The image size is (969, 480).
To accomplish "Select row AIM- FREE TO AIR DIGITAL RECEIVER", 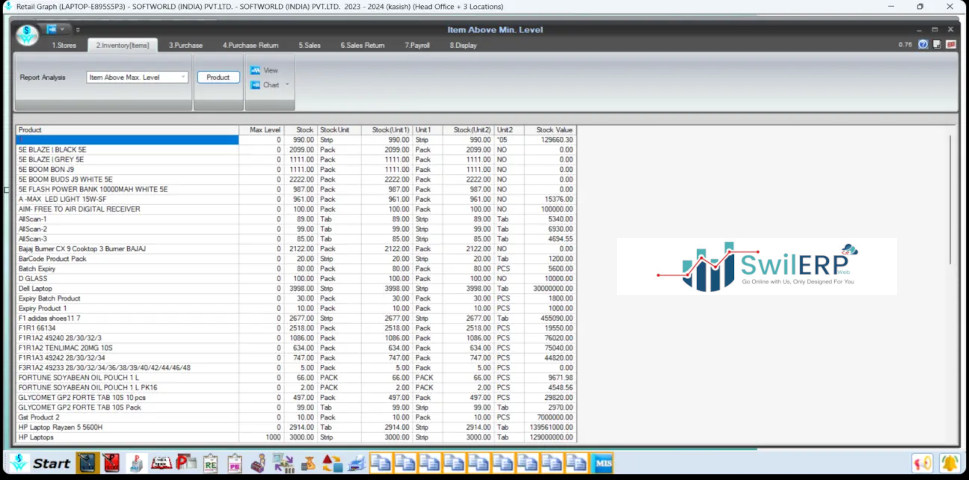I will pyautogui.click(x=296, y=209).
